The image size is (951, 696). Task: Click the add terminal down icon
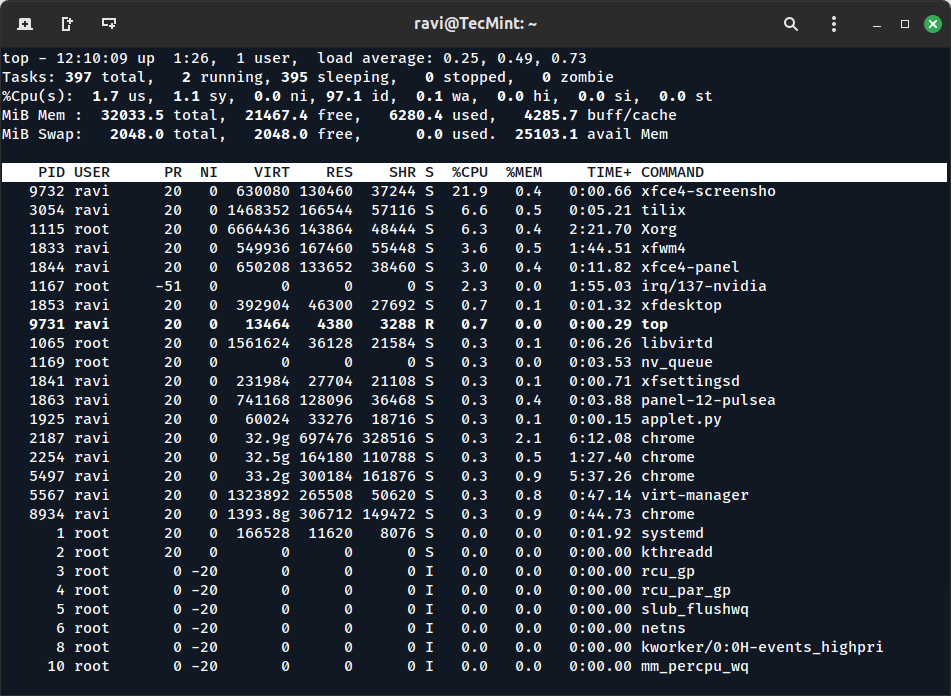(109, 24)
